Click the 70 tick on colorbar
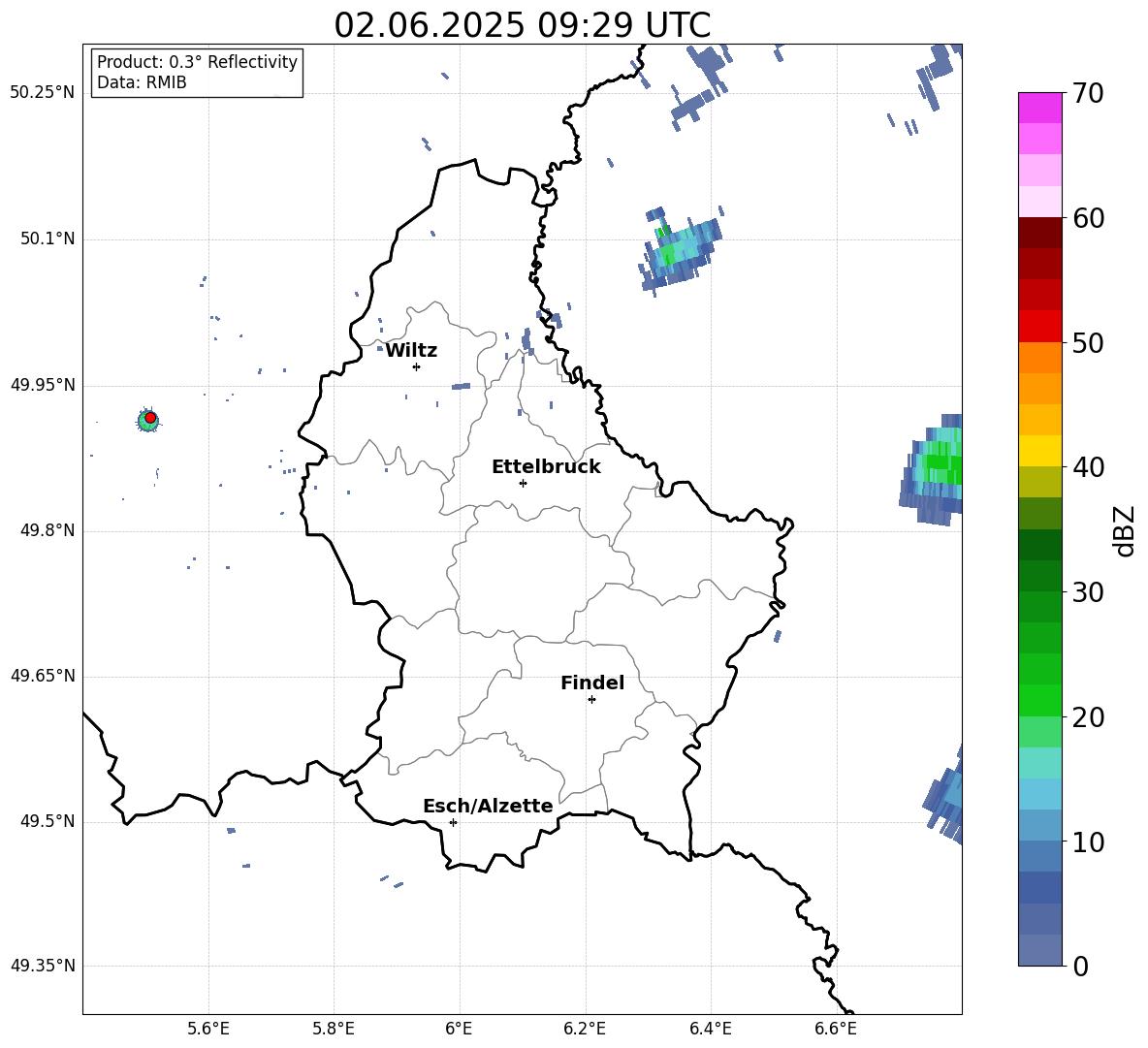Screen dimensions: 1148x1048 coord(1087,93)
